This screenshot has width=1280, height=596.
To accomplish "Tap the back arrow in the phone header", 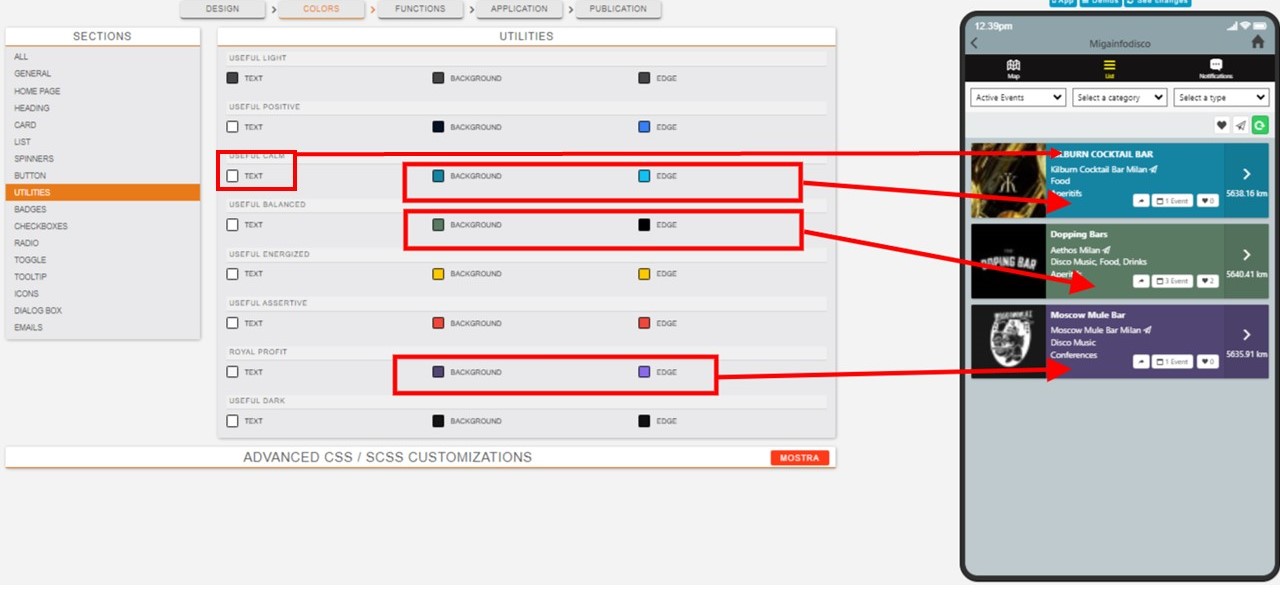I will tap(975, 44).
